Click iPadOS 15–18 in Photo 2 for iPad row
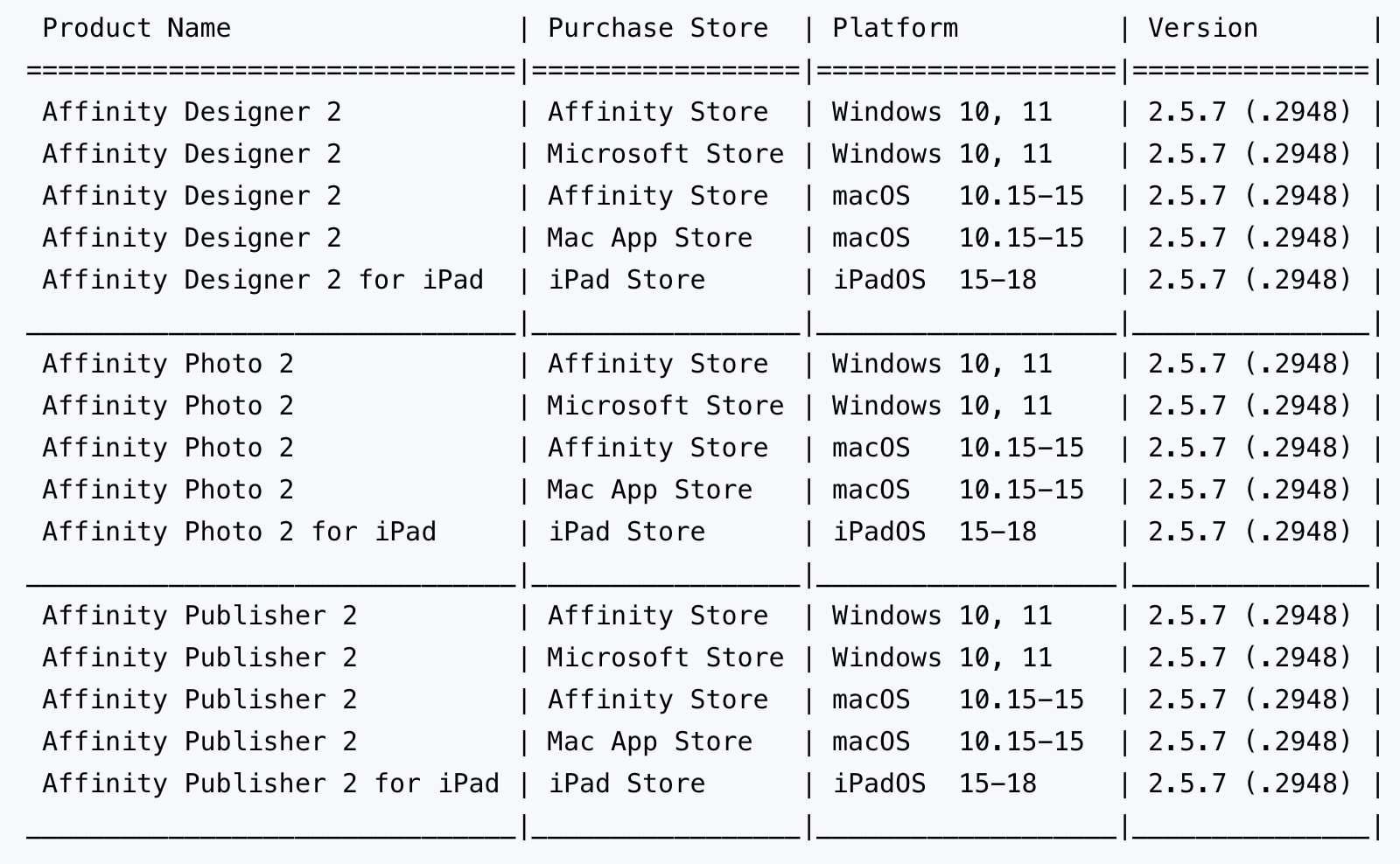 (x=934, y=533)
